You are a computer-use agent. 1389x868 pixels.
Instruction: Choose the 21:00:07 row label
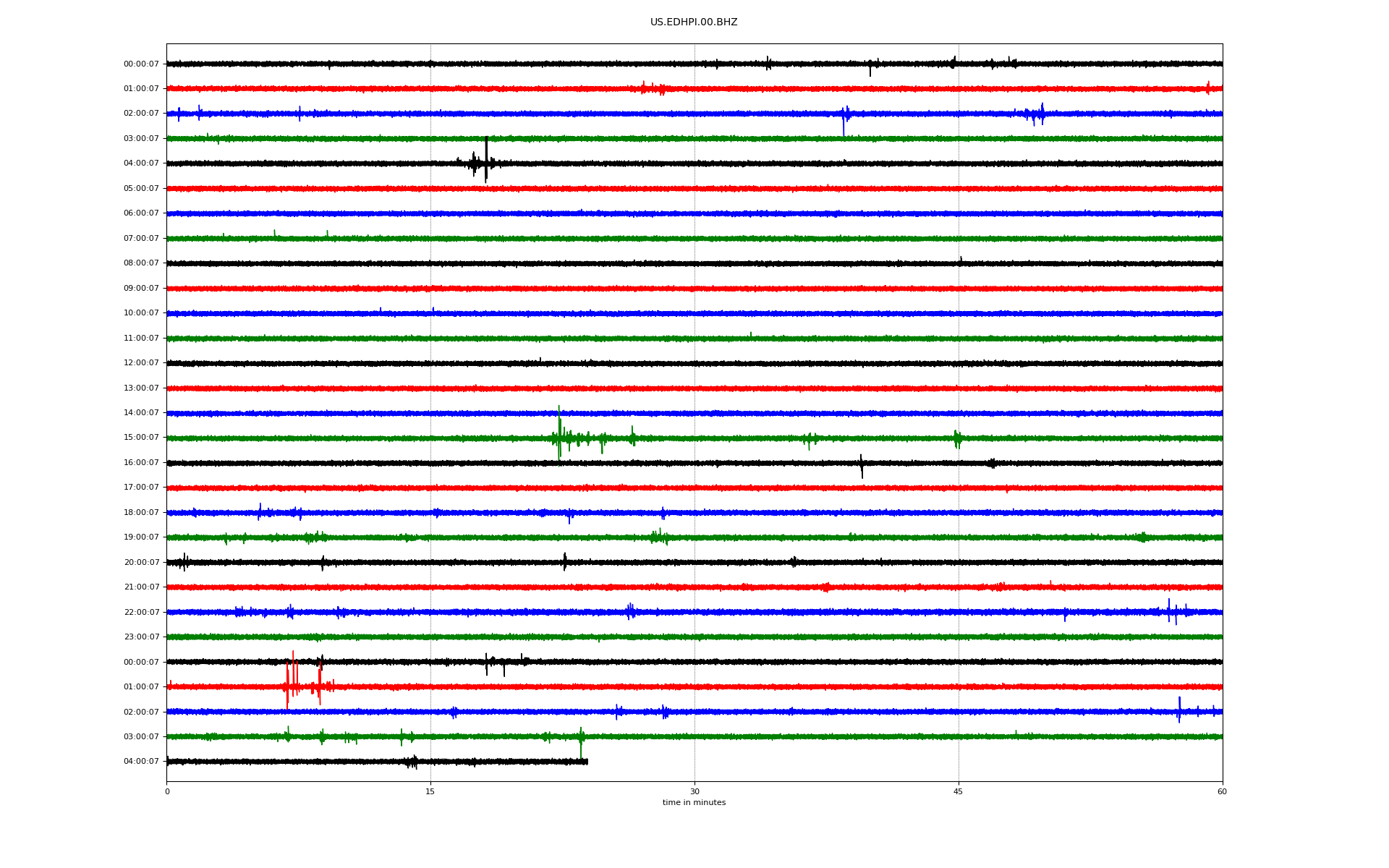pyautogui.click(x=141, y=587)
